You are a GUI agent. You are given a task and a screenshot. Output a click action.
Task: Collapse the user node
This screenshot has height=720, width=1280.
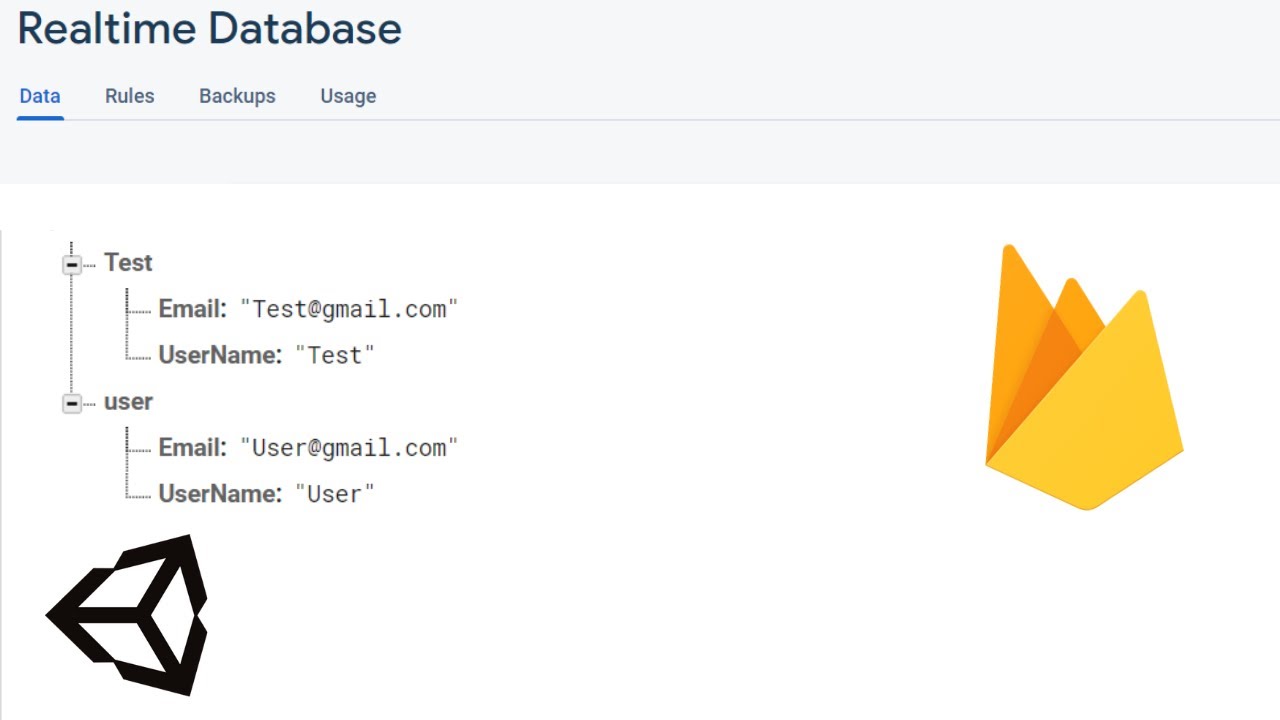point(72,403)
